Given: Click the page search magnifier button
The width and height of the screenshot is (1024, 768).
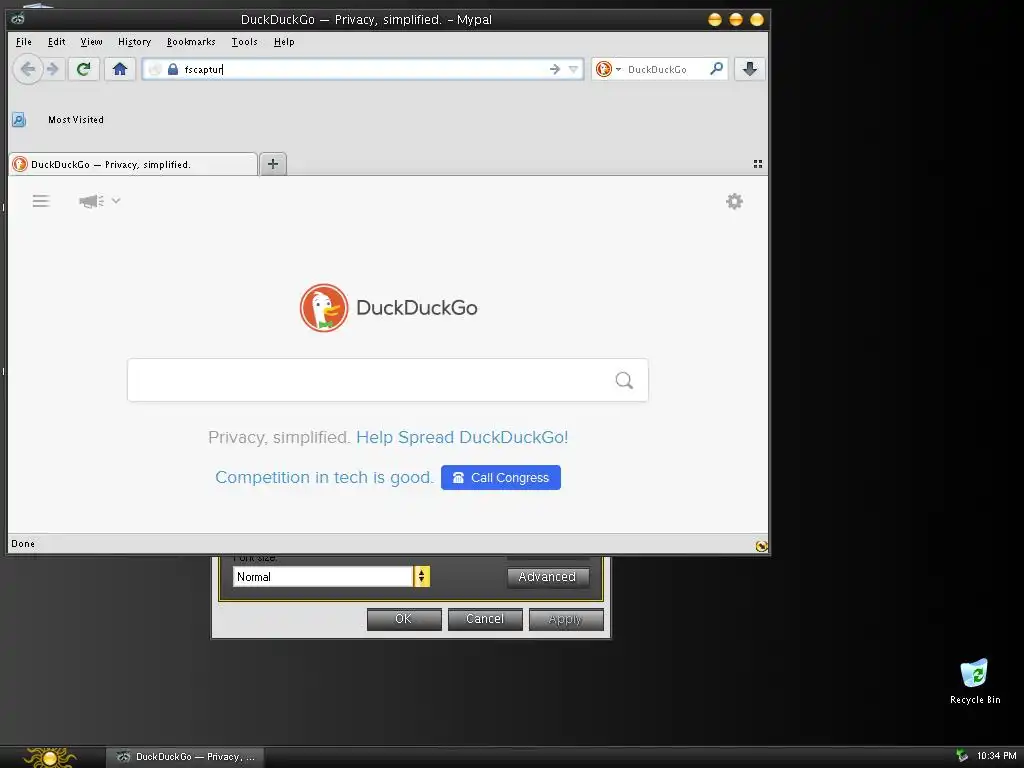Looking at the screenshot, I should point(624,380).
